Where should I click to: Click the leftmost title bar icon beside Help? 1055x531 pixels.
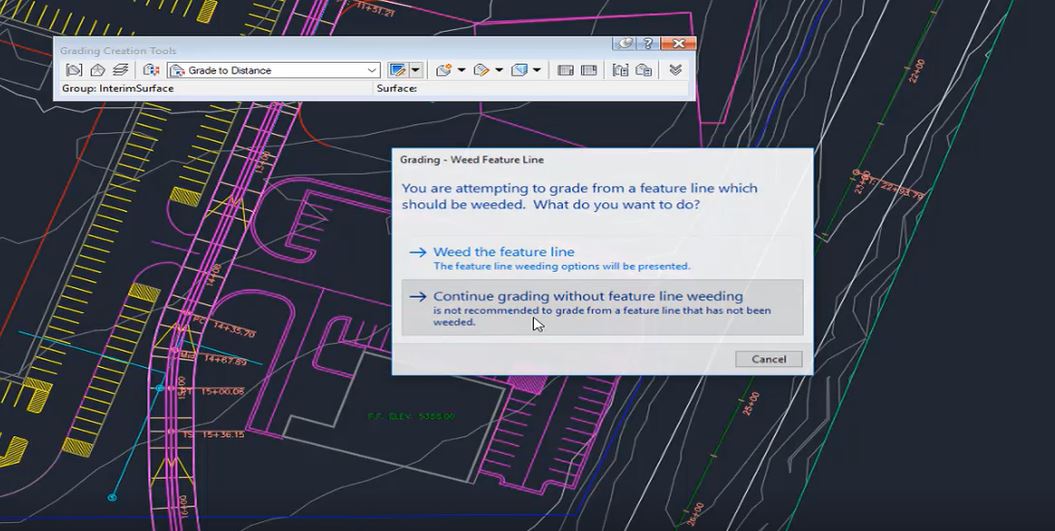click(x=625, y=44)
